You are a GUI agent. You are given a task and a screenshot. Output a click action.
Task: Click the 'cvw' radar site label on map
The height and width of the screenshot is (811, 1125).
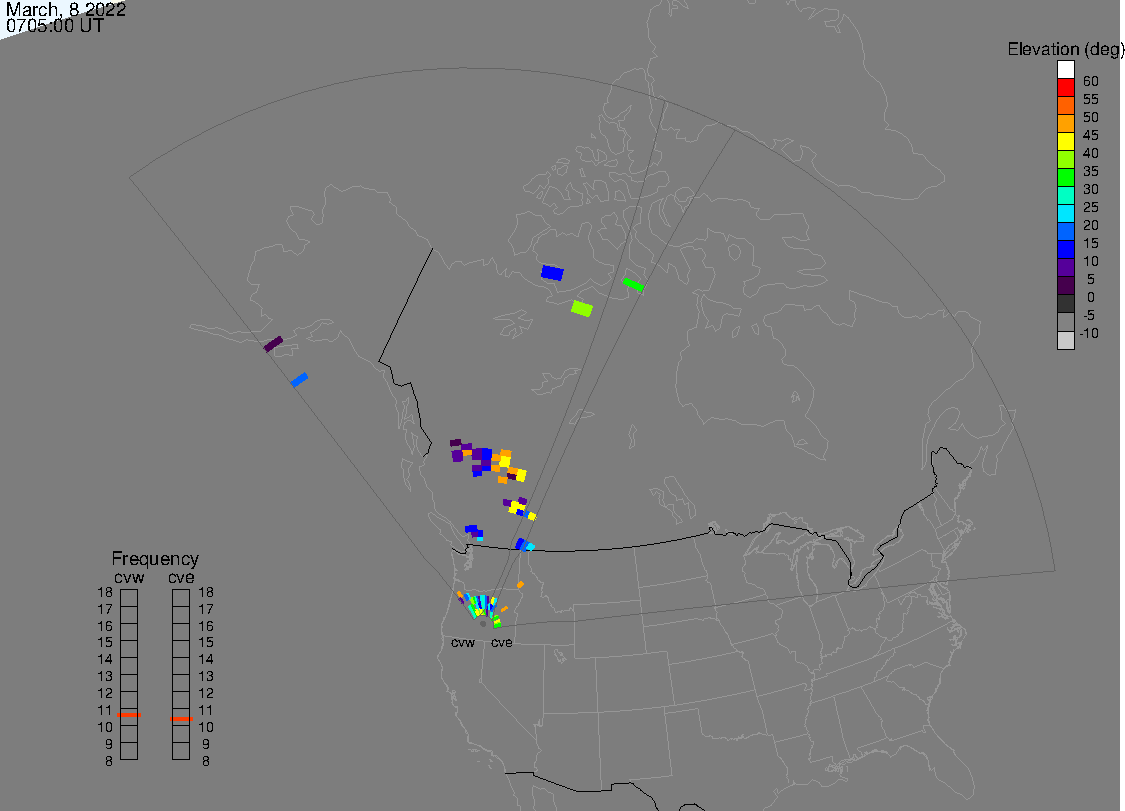[463, 642]
